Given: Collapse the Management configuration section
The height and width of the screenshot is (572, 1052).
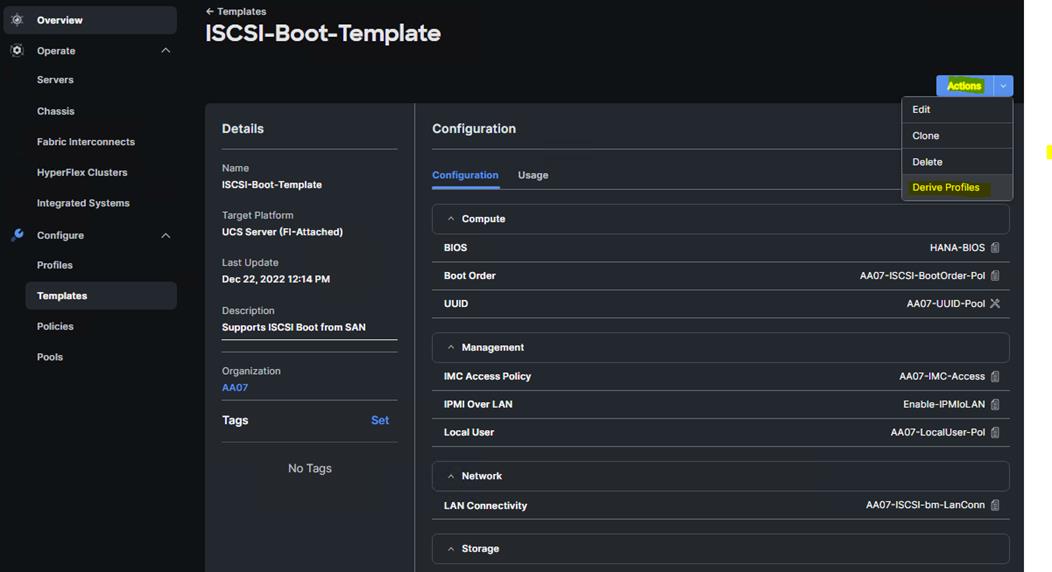Looking at the screenshot, I should point(451,347).
